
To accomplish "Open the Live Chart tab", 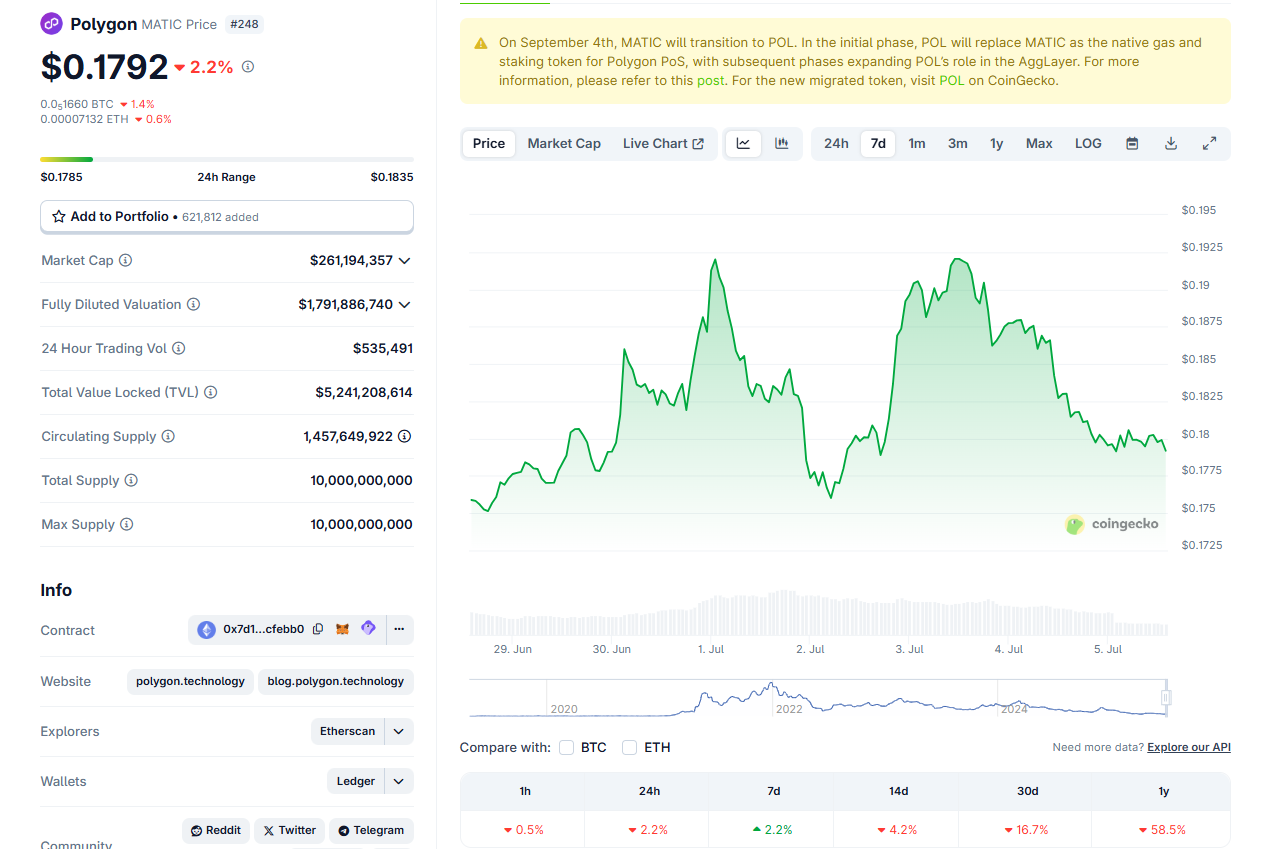I will 663,143.
